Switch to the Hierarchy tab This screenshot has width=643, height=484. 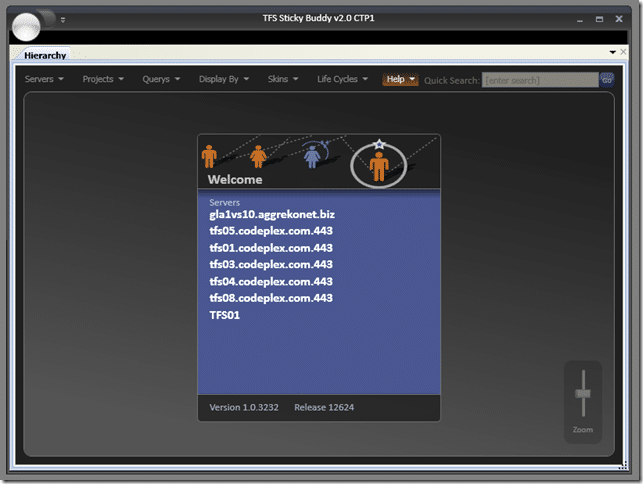pyautogui.click(x=45, y=55)
